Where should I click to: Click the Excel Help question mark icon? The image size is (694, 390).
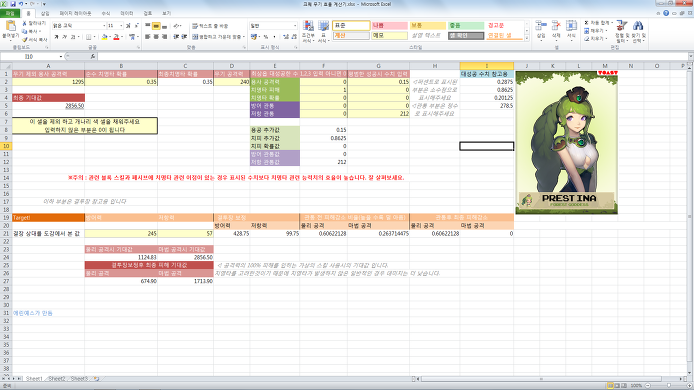(666, 13)
